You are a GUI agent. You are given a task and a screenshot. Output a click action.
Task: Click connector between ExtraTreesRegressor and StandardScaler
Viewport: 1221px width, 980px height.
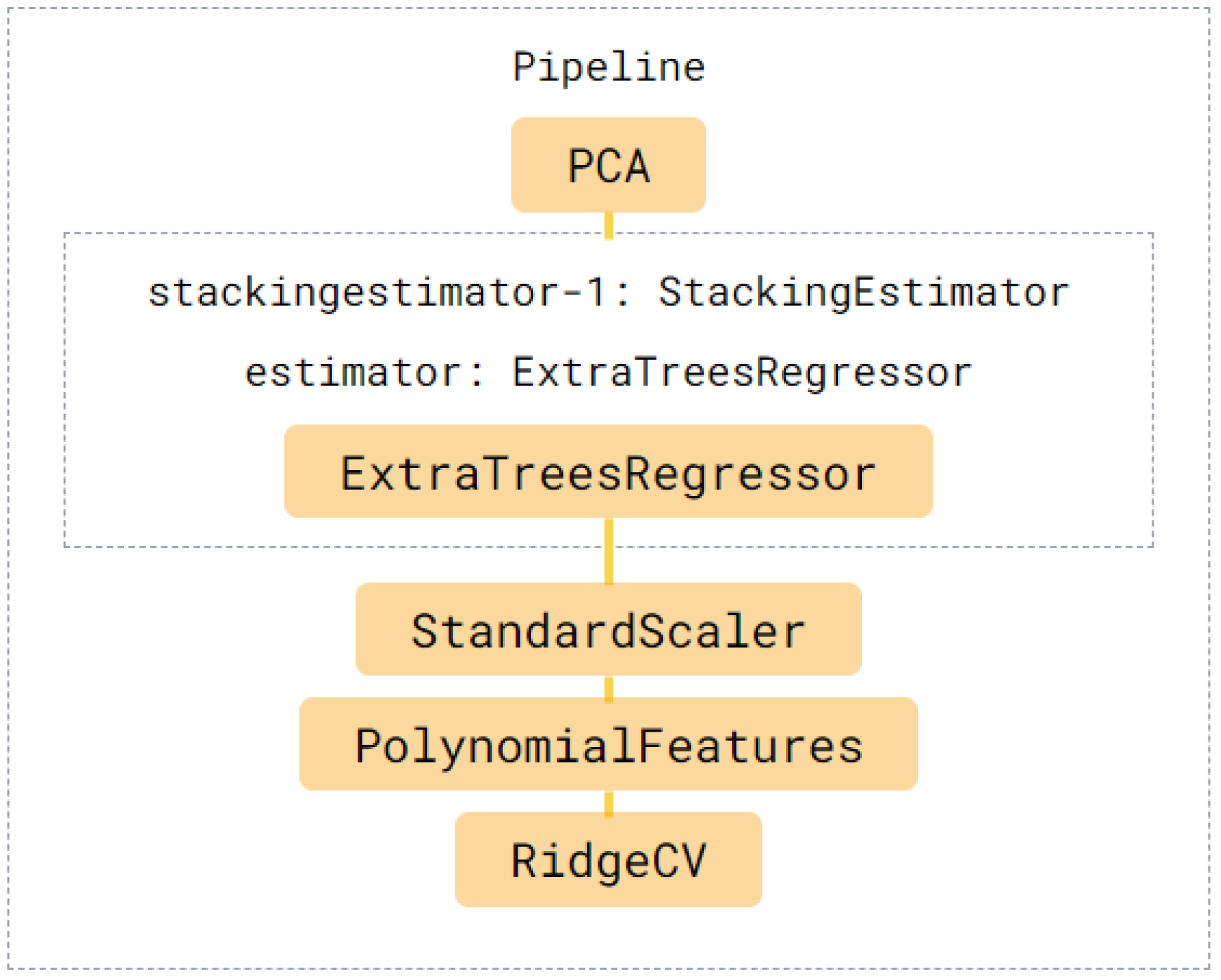609,551
